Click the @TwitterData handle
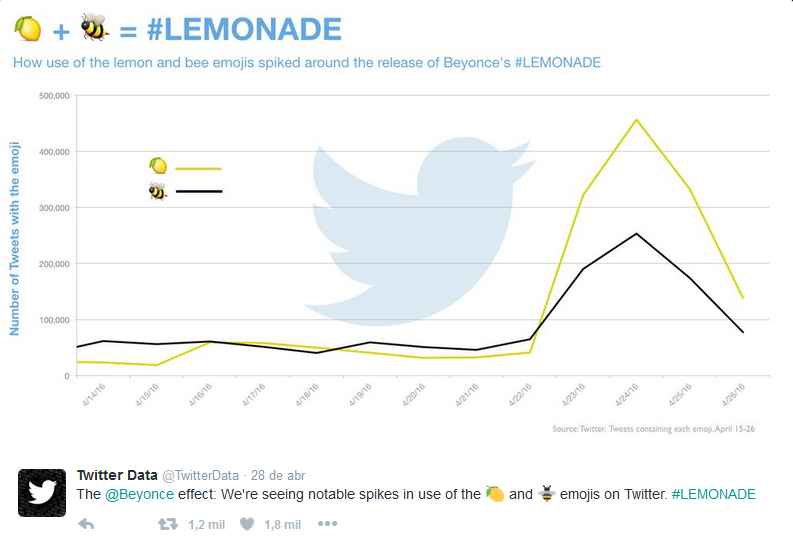Screen dimensions: 793x545 click(200, 475)
